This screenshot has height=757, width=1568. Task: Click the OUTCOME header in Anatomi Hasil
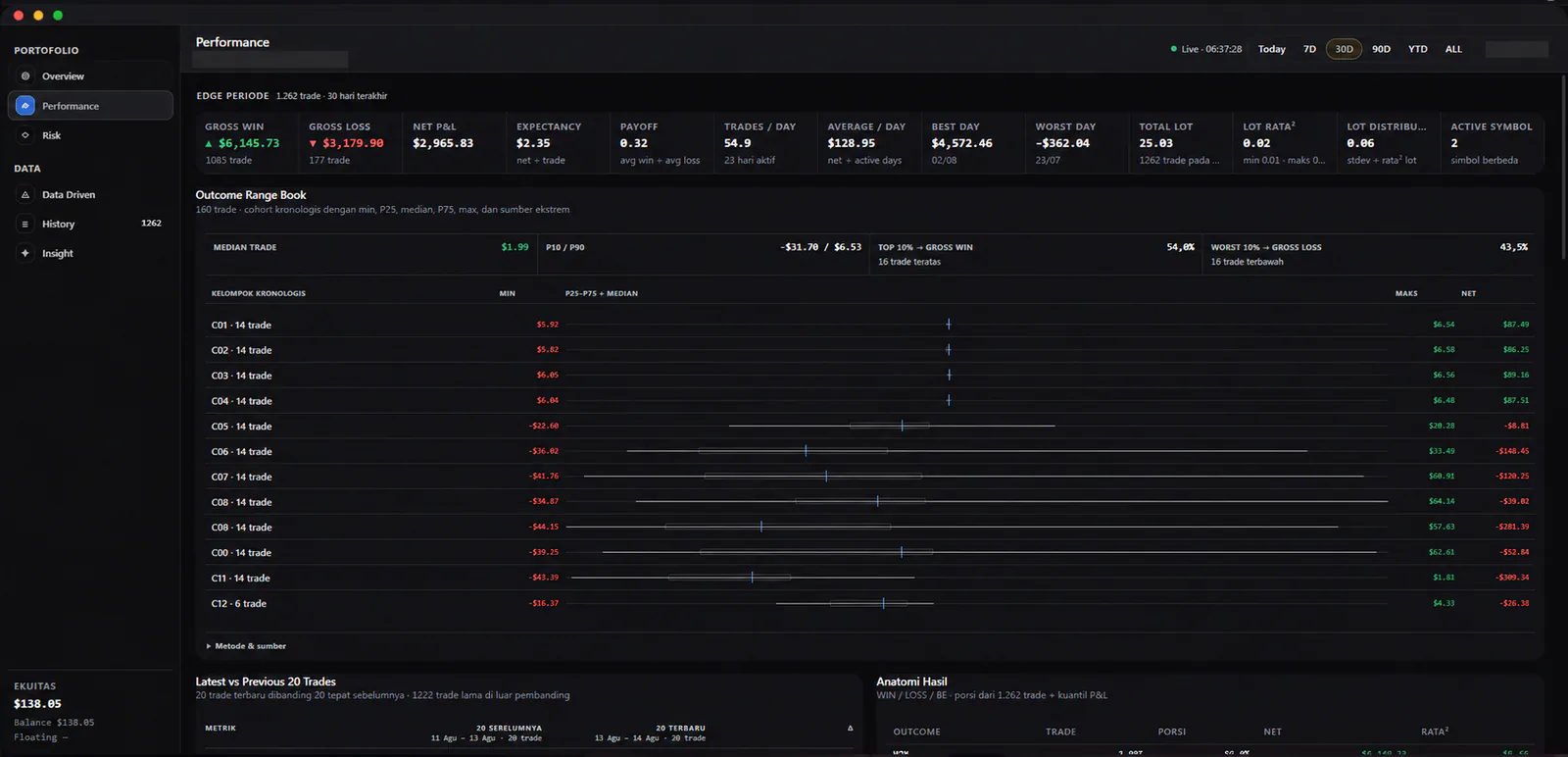(916, 732)
